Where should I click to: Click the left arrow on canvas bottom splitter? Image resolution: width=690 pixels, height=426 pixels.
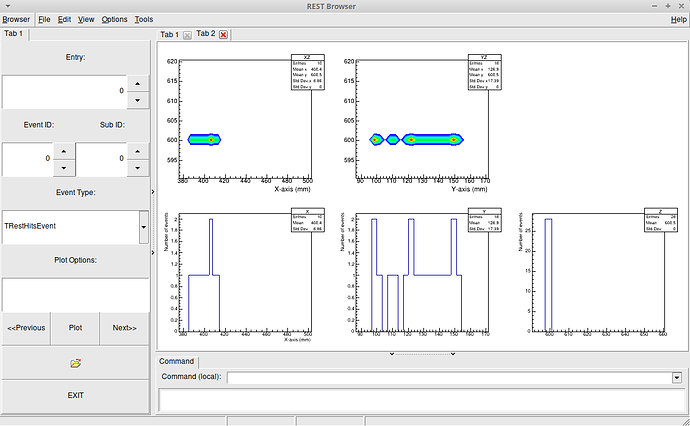(x=392, y=354)
